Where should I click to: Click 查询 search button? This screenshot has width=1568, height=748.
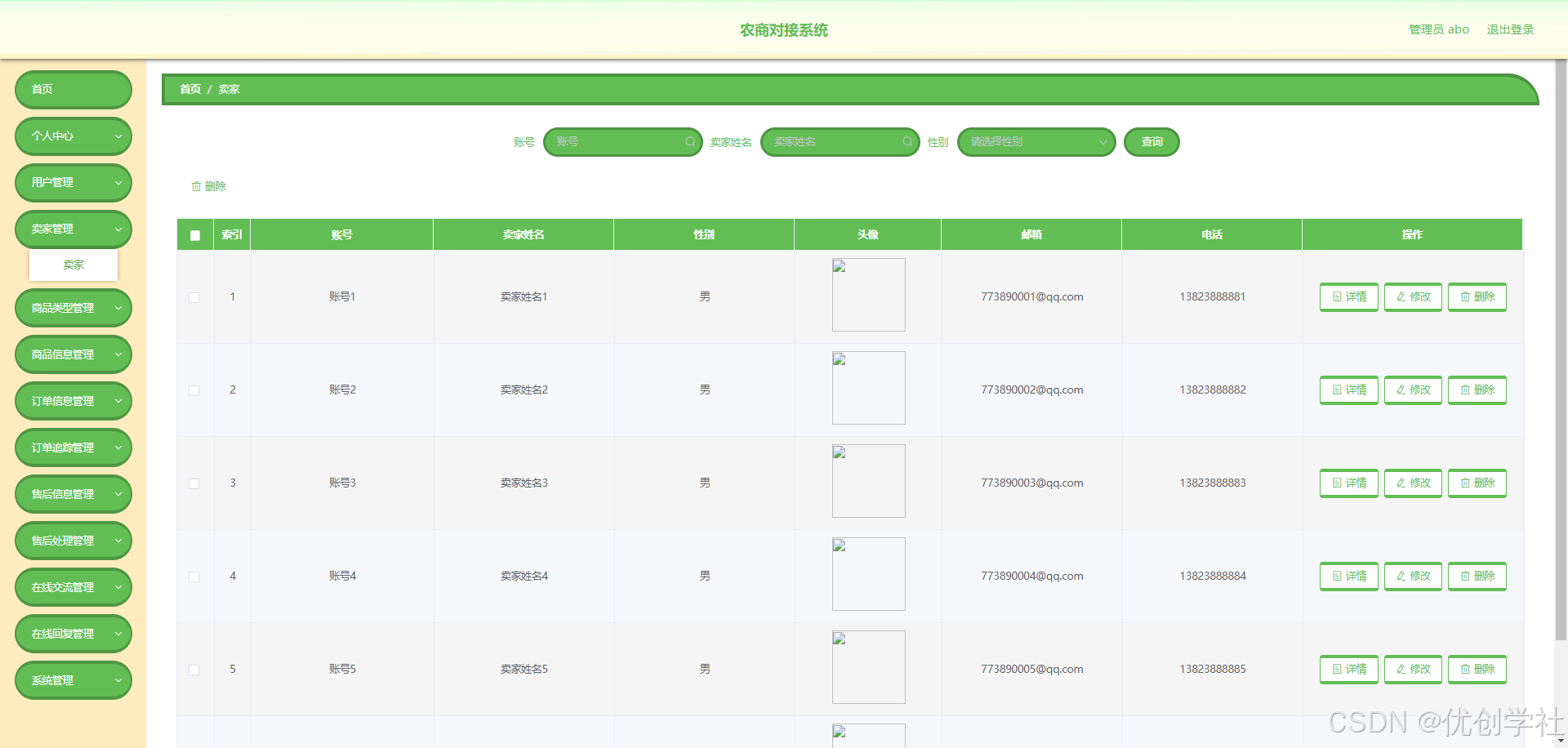1151,142
